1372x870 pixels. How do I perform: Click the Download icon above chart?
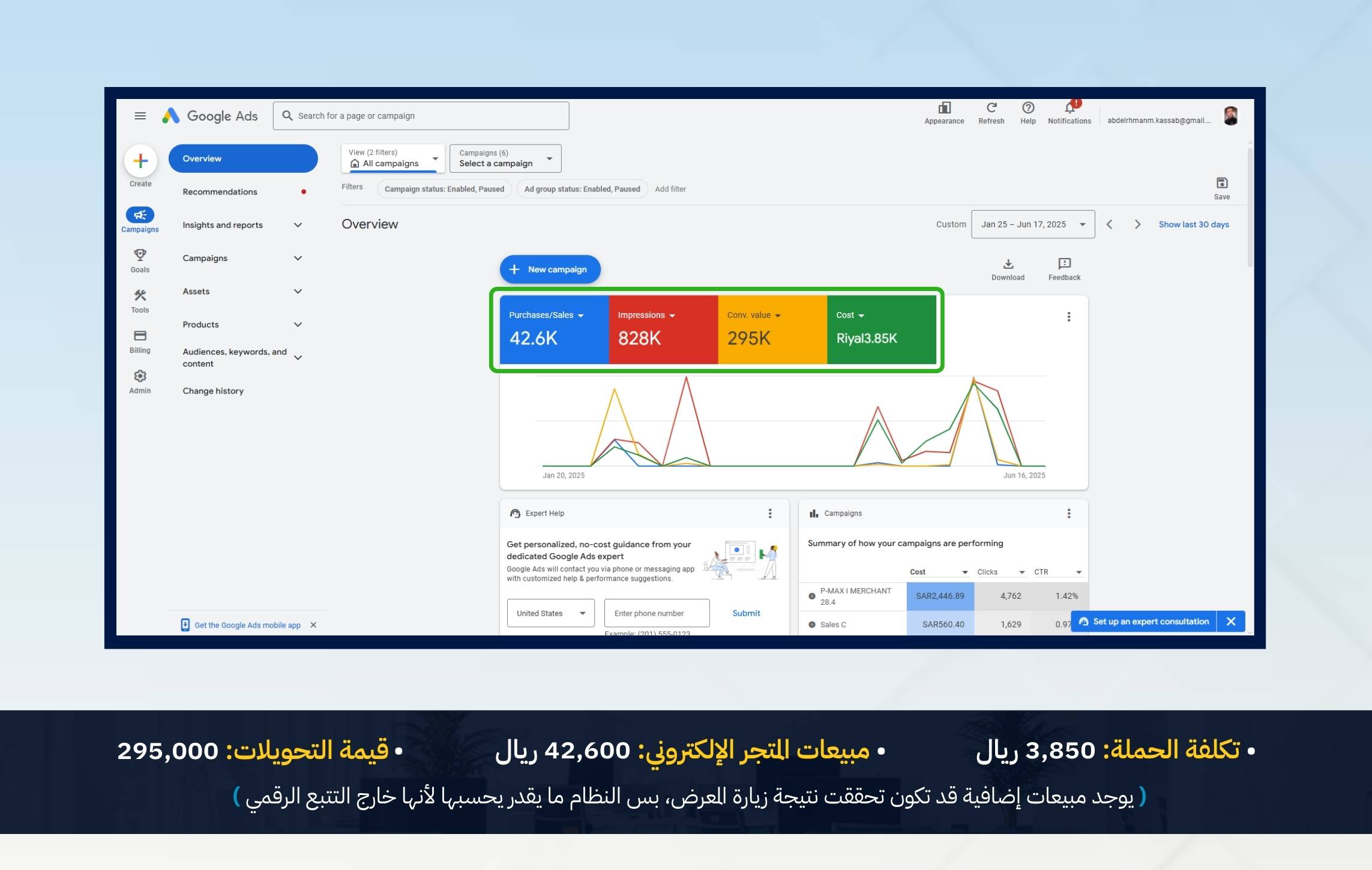tap(1008, 264)
